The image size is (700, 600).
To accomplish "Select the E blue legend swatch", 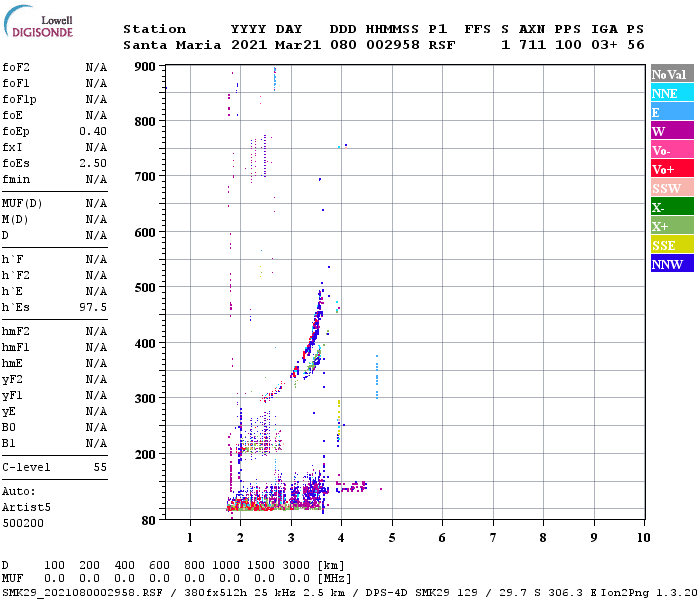I will [x=672, y=112].
